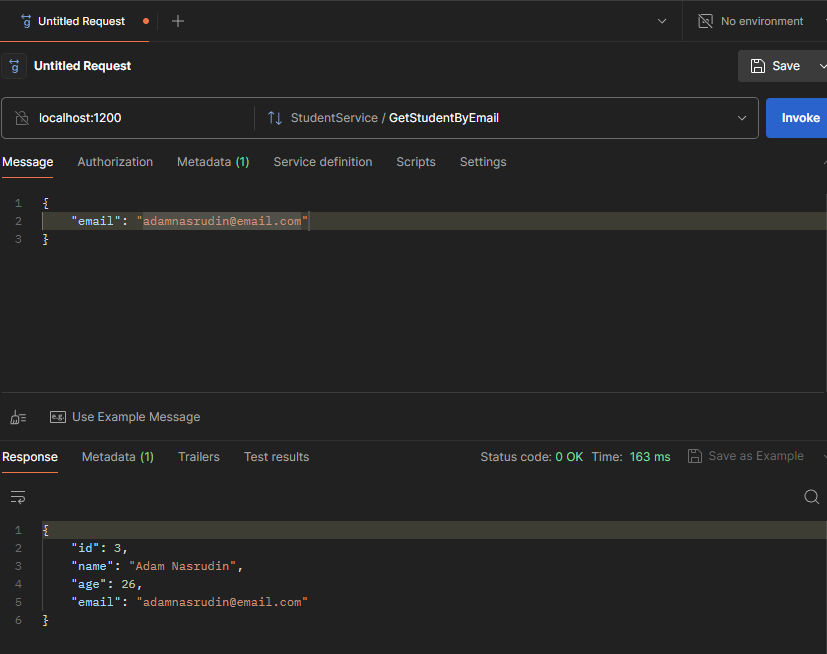Click the email value in message editor
The height and width of the screenshot is (654, 827).
(222, 221)
